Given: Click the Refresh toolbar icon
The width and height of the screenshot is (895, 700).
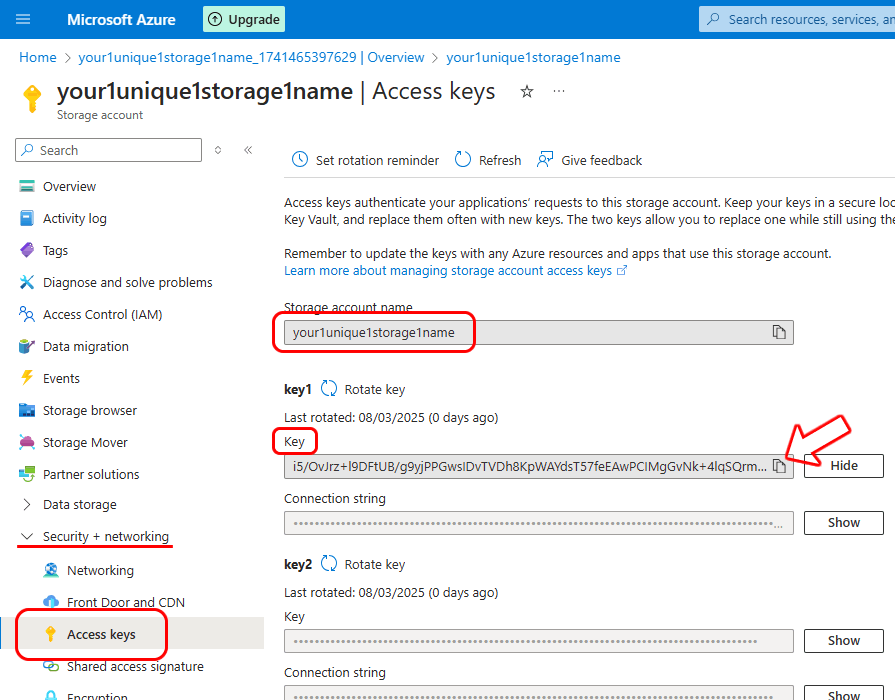Looking at the screenshot, I should coord(463,160).
